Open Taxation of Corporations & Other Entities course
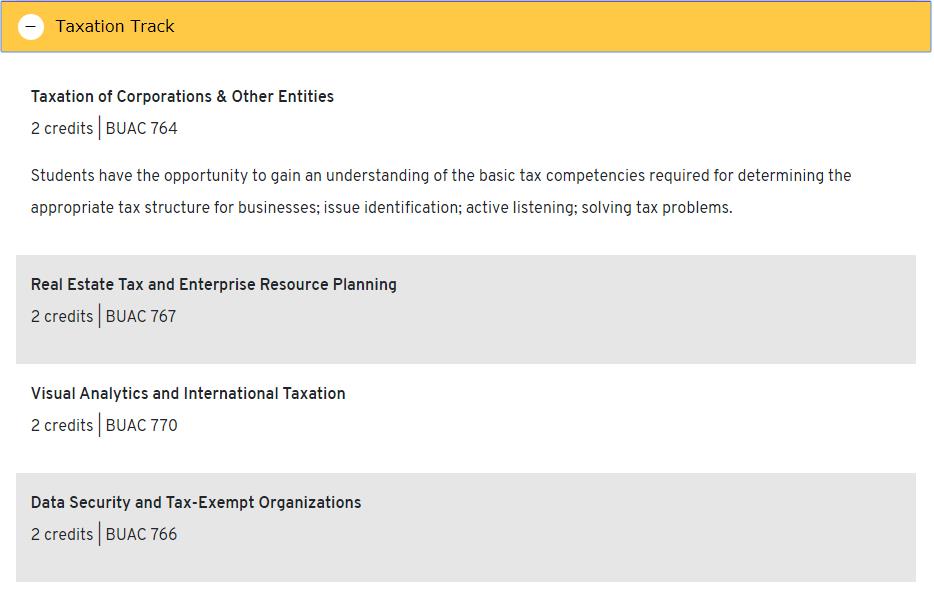This screenshot has height=592, width=934. point(182,97)
